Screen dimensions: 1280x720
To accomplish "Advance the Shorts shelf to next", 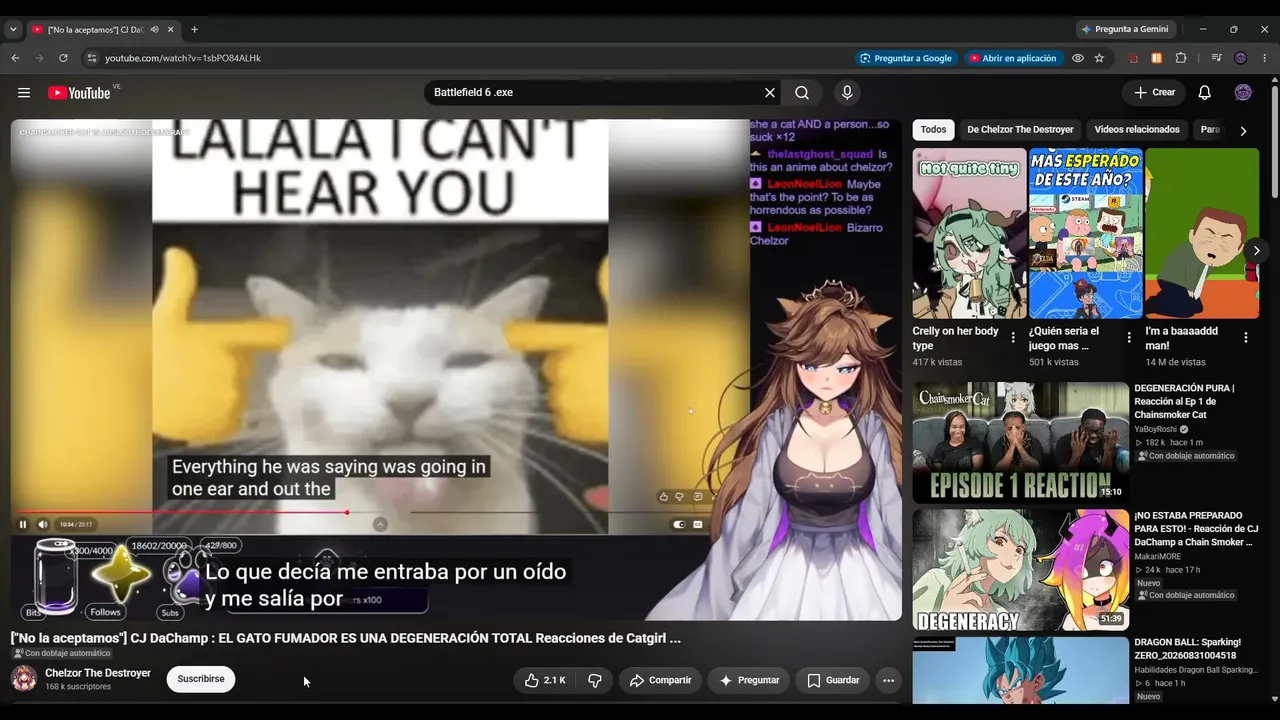I will [1256, 251].
